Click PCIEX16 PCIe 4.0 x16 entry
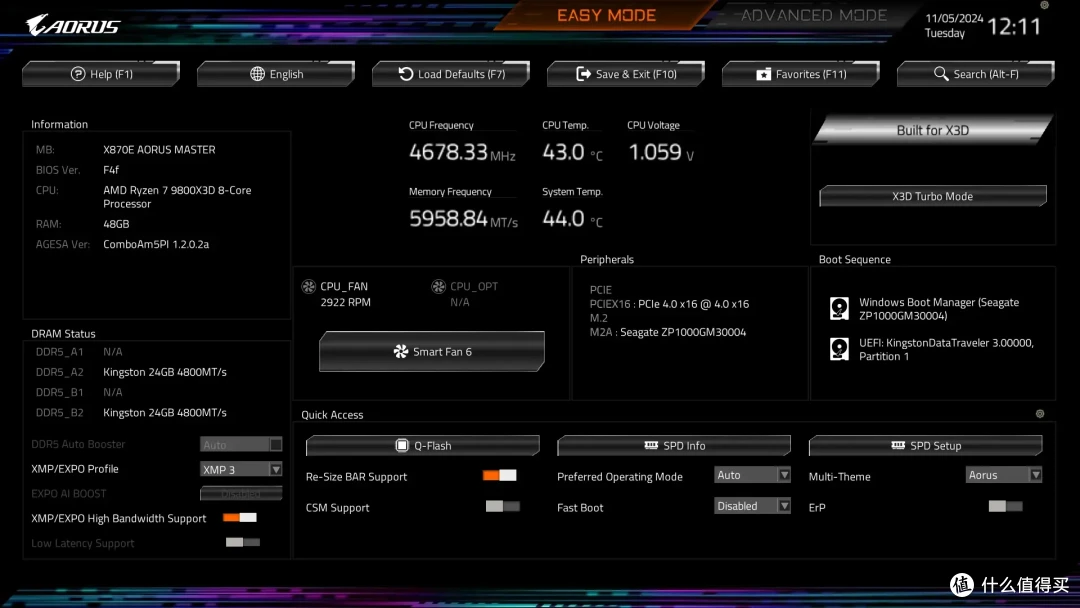The image size is (1080, 608). (x=669, y=304)
